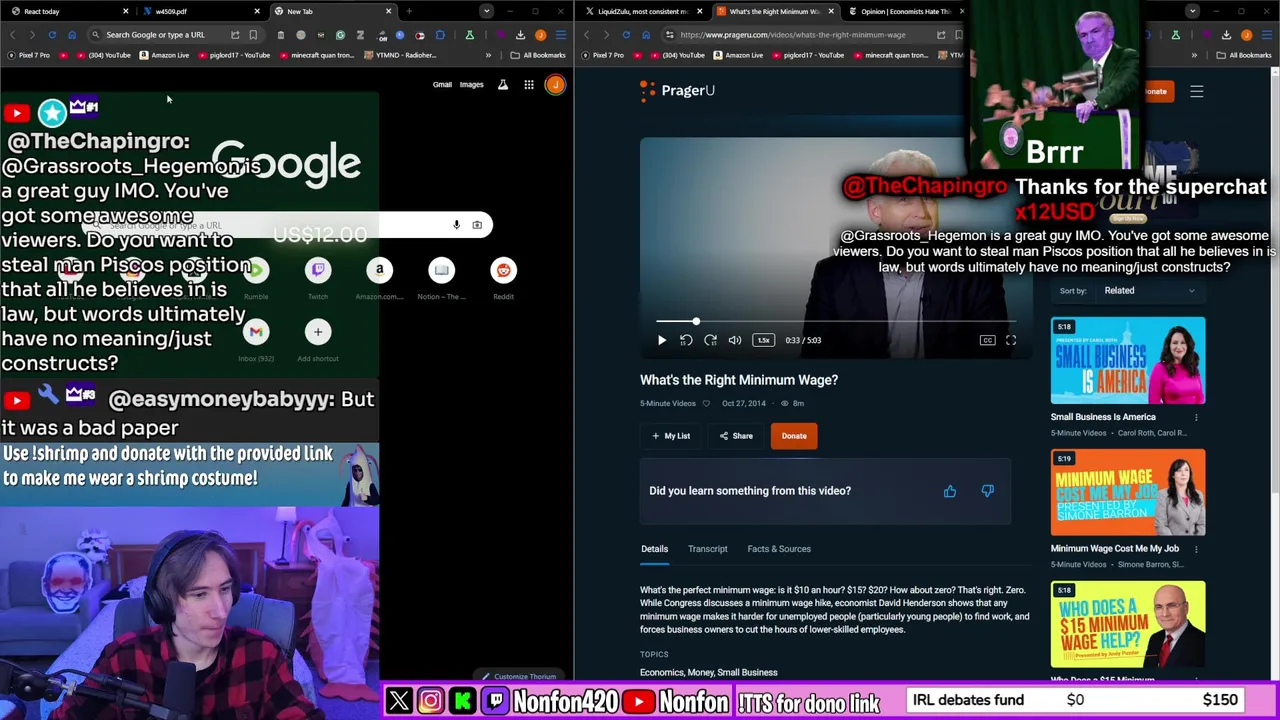Open the left browser main menu
This screenshot has width=1280, height=720.
click(x=560, y=35)
